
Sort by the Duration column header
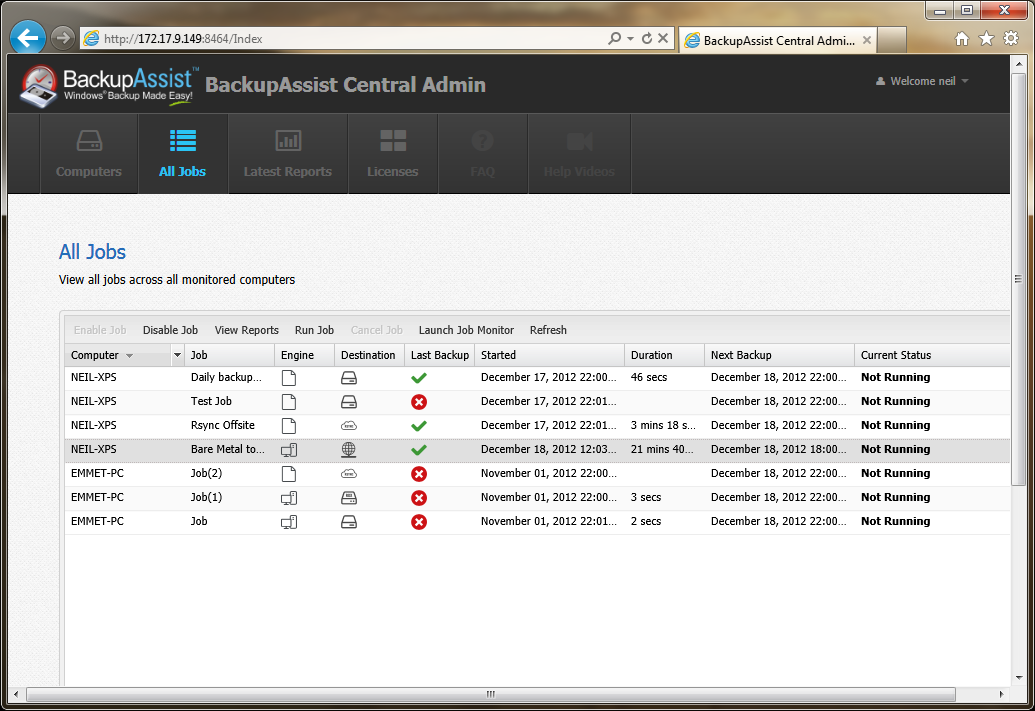coord(664,355)
